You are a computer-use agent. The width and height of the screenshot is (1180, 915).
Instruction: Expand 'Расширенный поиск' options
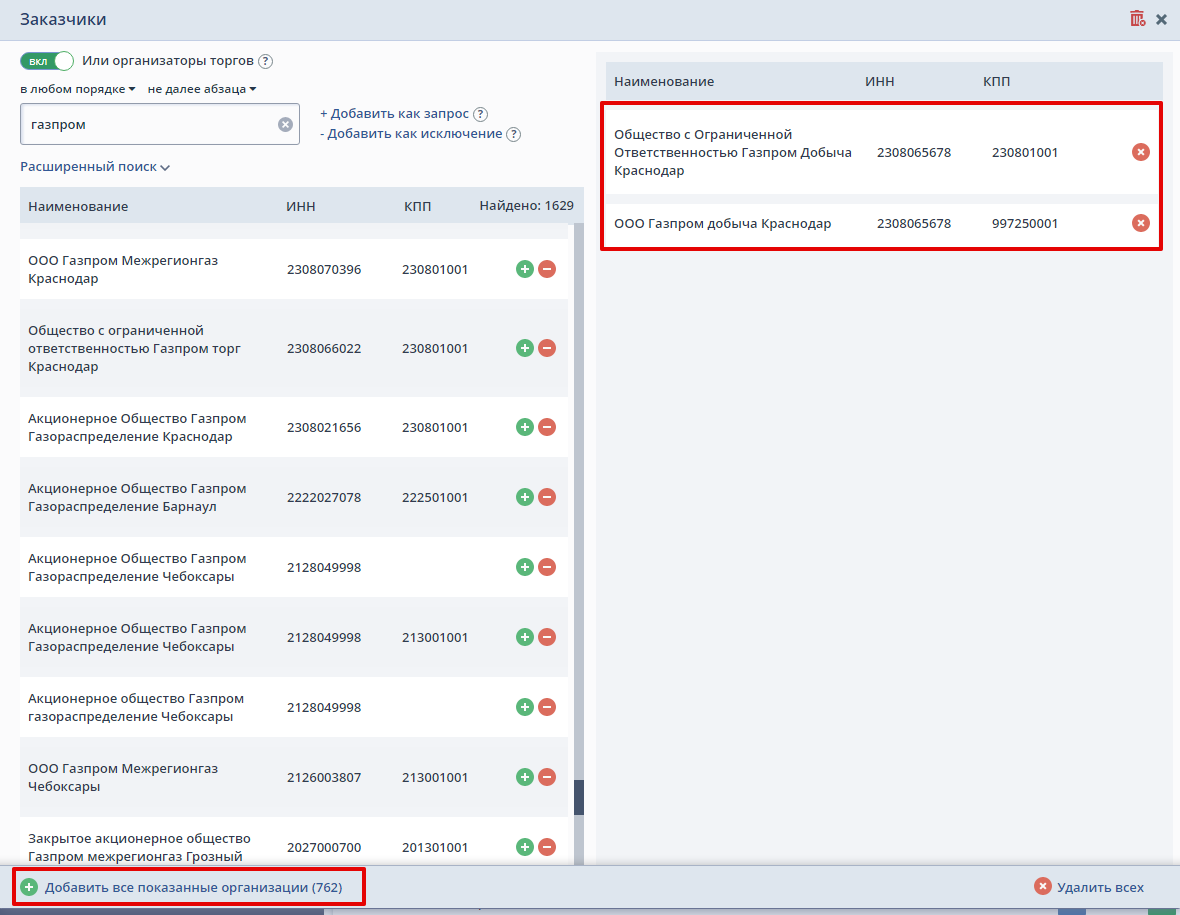point(95,166)
